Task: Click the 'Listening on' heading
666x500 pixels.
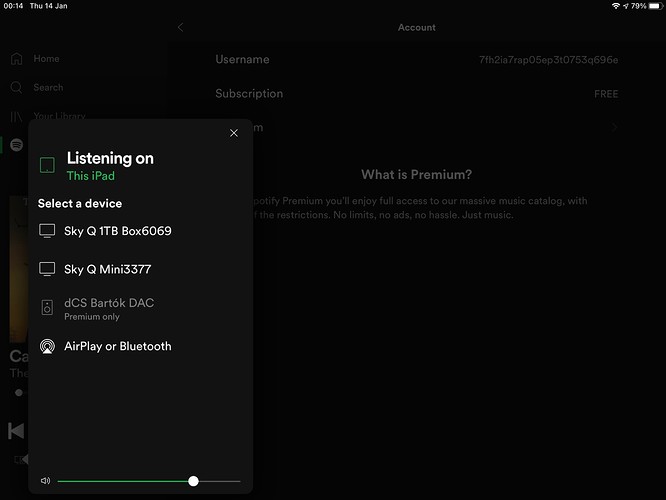Action: (x=110, y=158)
